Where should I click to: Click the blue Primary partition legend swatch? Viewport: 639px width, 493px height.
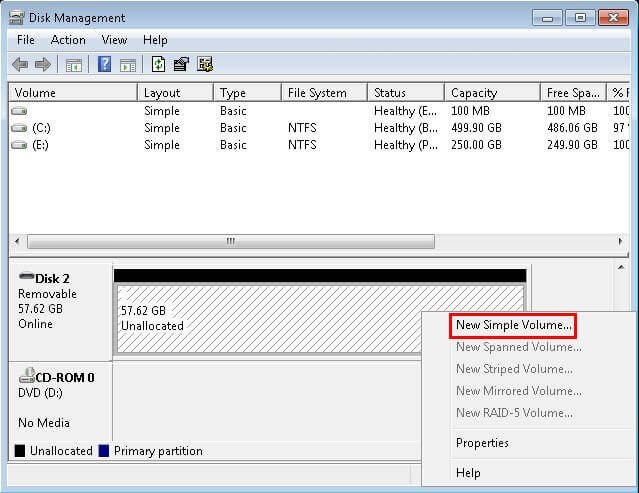tap(104, 451)
